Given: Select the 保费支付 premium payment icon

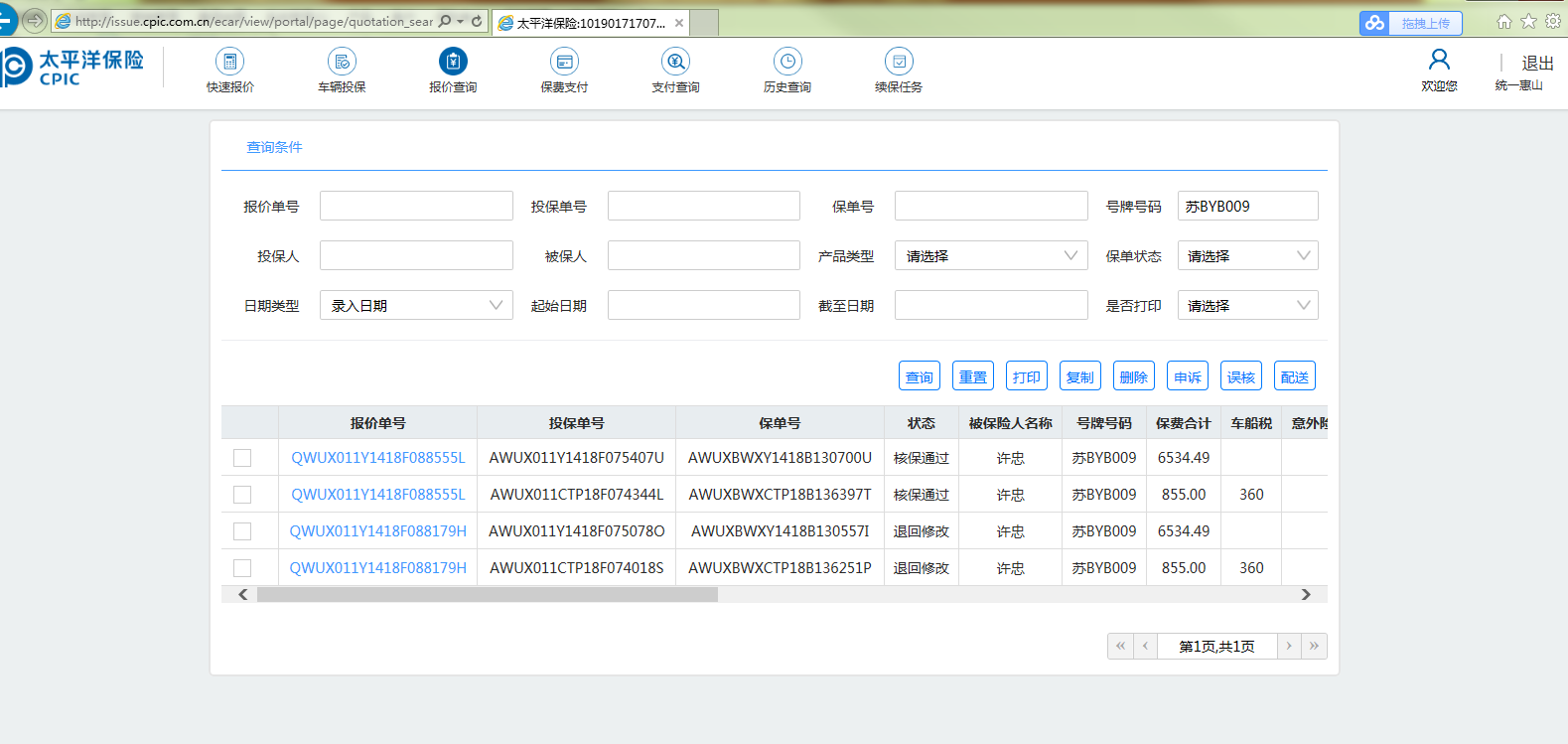Looking at the screenshot, I should pyautogui.click(x=564, y=63).
